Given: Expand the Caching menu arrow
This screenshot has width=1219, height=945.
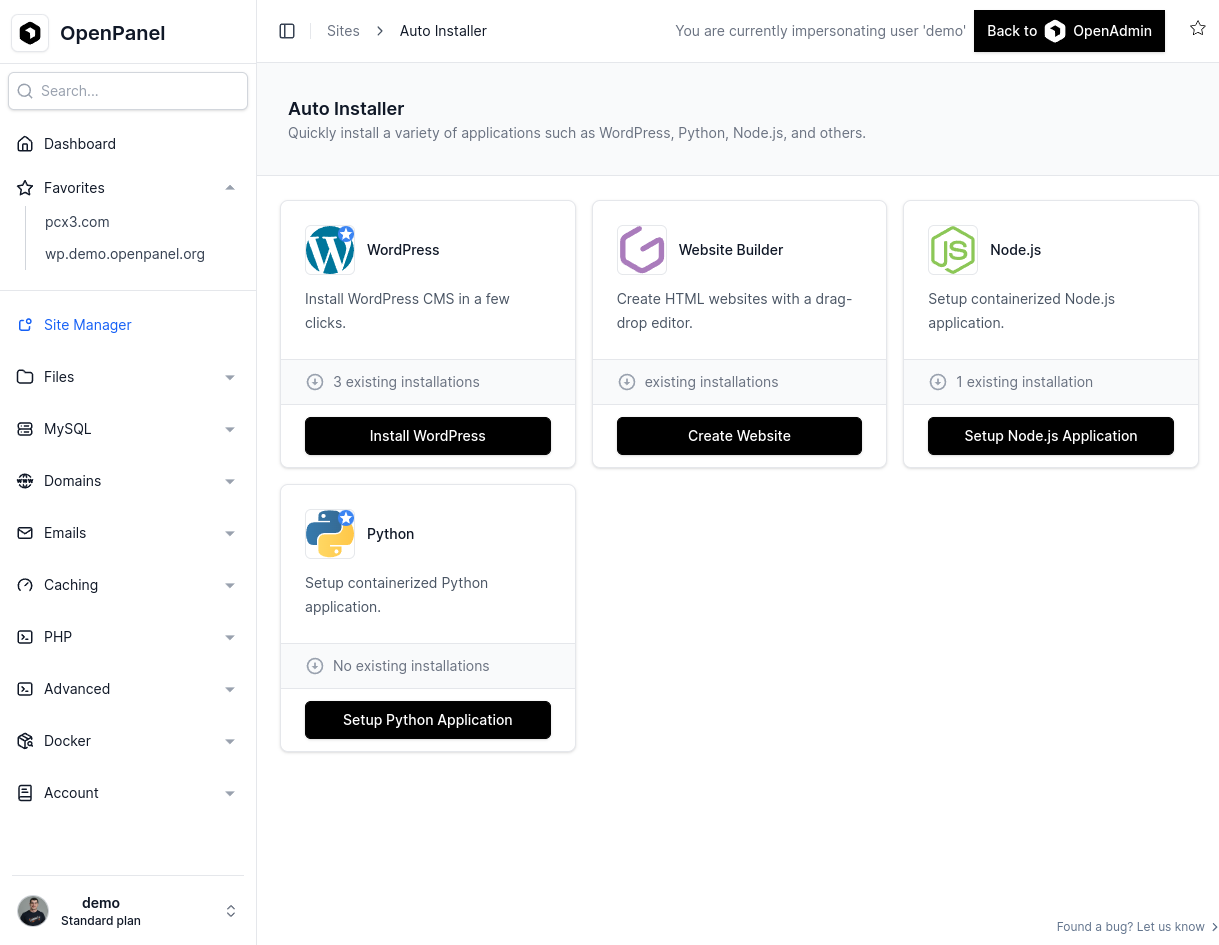Looking at the screenshot, I should point(230,586).
